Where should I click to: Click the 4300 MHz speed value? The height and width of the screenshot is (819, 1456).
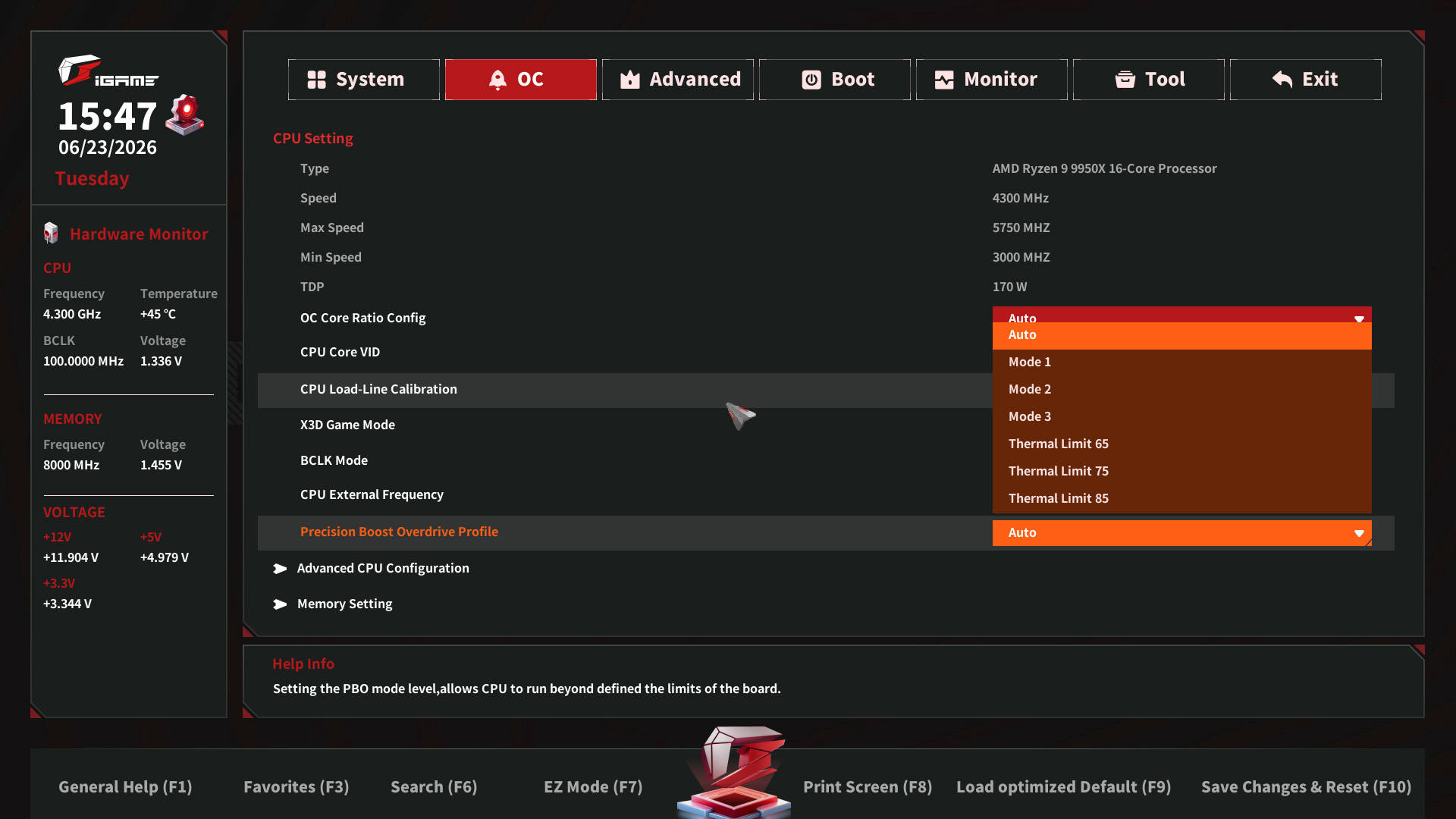coord(1021,199)
